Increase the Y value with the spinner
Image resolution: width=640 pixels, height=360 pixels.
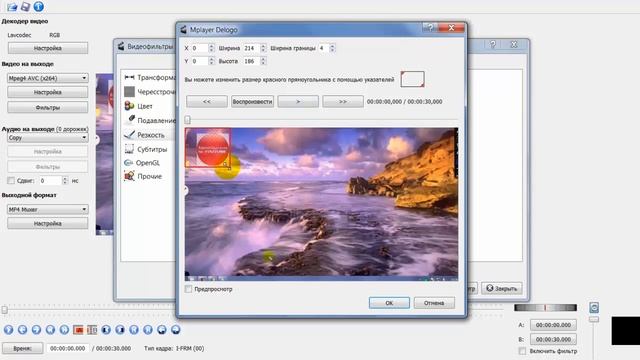click(211, 59)
